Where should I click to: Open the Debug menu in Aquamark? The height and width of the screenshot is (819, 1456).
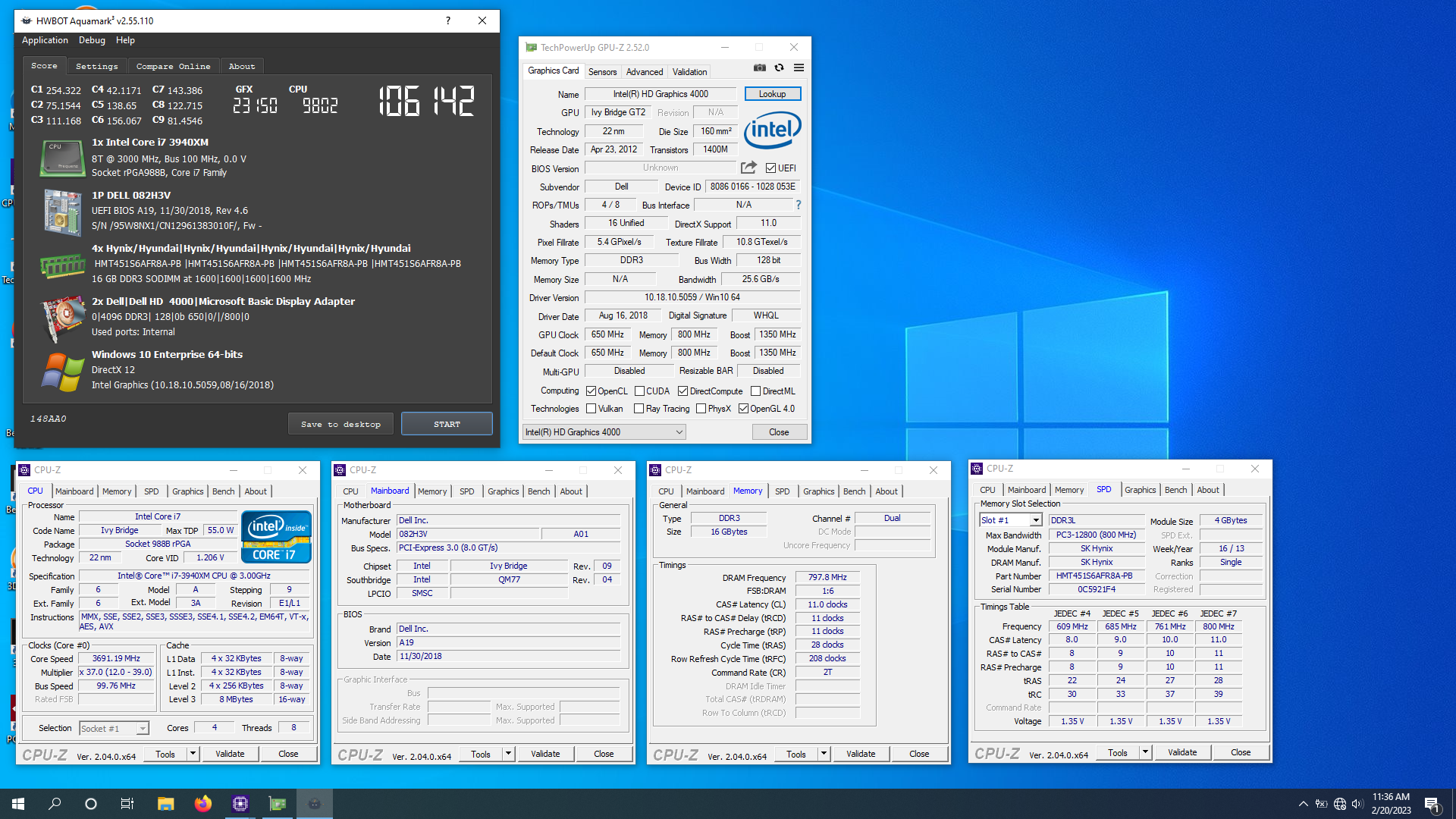click(92, 41)
